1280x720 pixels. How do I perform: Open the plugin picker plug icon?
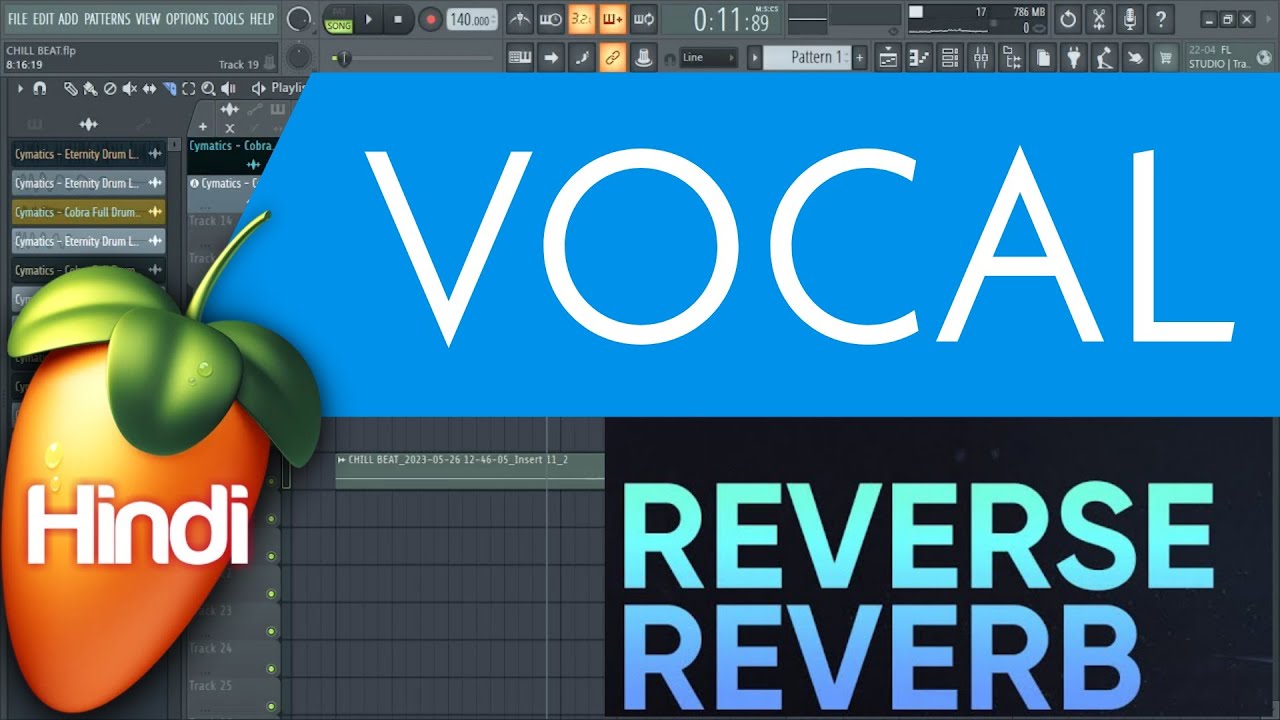(x=1074, y=58)
